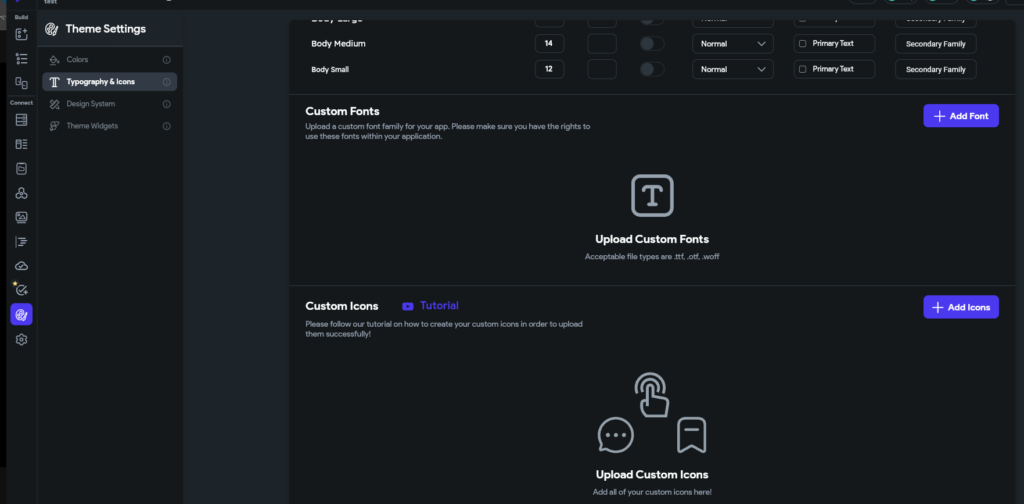Open the Media Assets image icon
This screenshot has height=504, width=1024.
(21, 217)
